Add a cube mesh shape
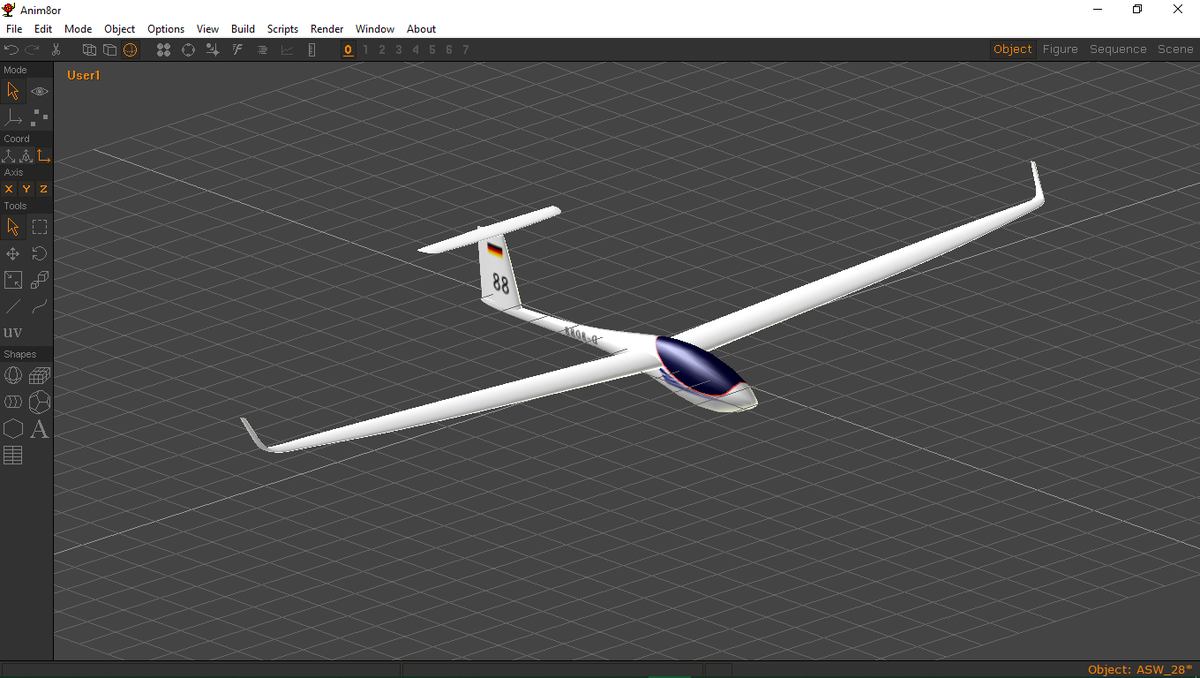The height and width of the screenshot is (678, 1200). click(x=40, y=376)
